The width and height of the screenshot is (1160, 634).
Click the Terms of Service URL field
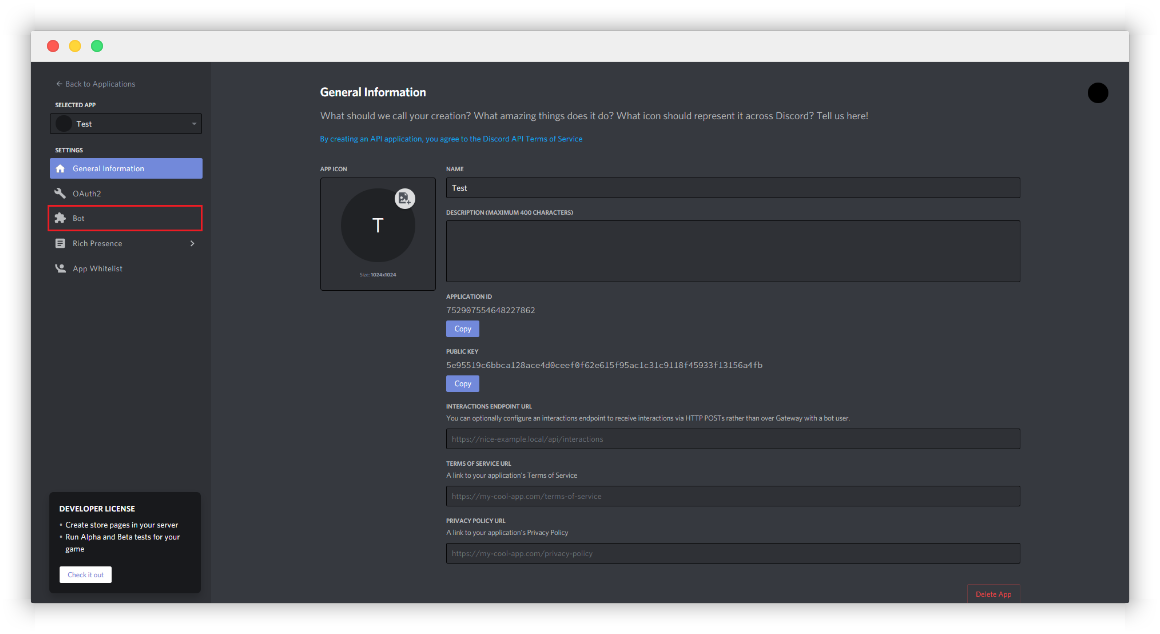click(x=733, y=496)
